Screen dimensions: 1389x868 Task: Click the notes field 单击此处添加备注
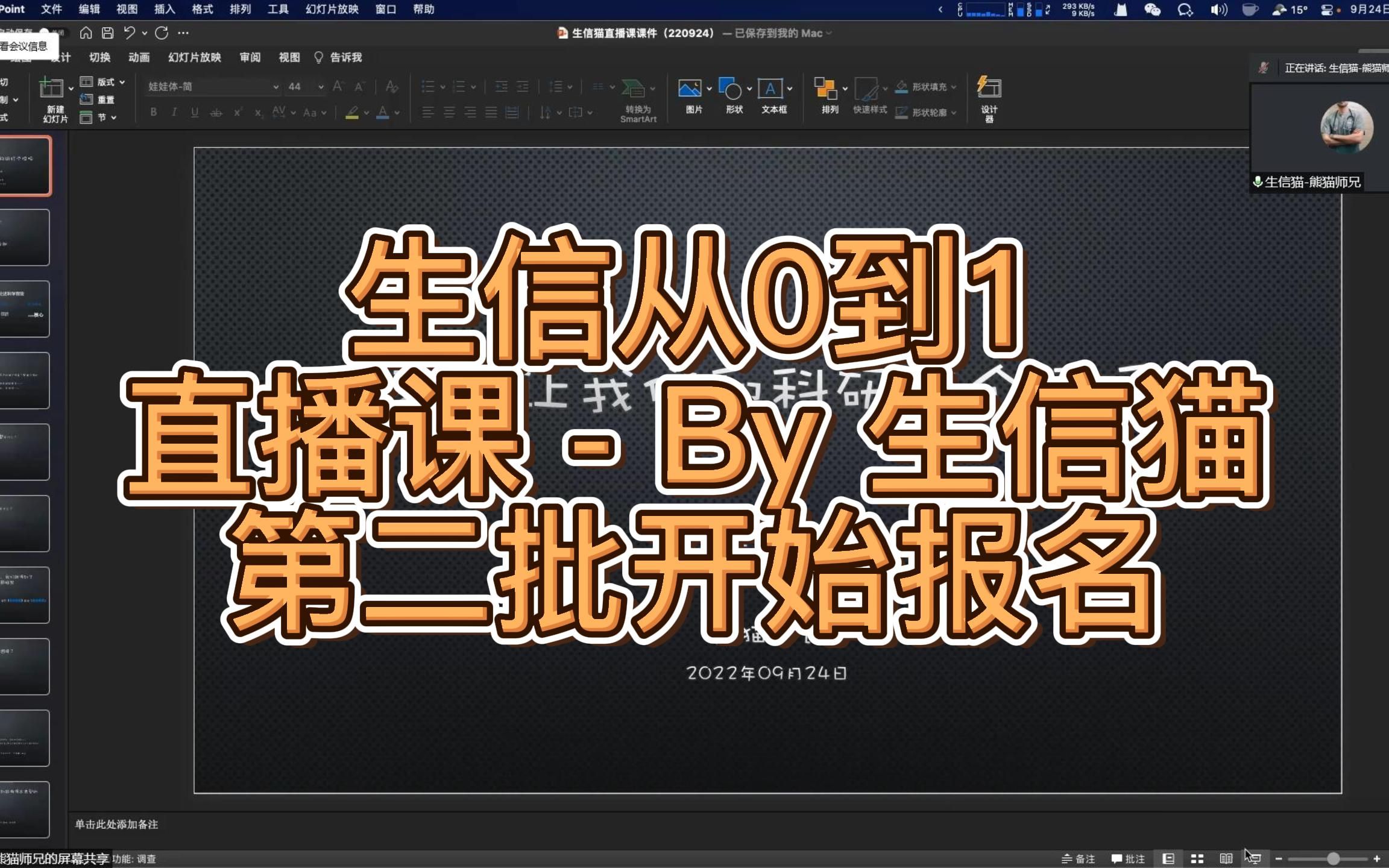[116, 824]
